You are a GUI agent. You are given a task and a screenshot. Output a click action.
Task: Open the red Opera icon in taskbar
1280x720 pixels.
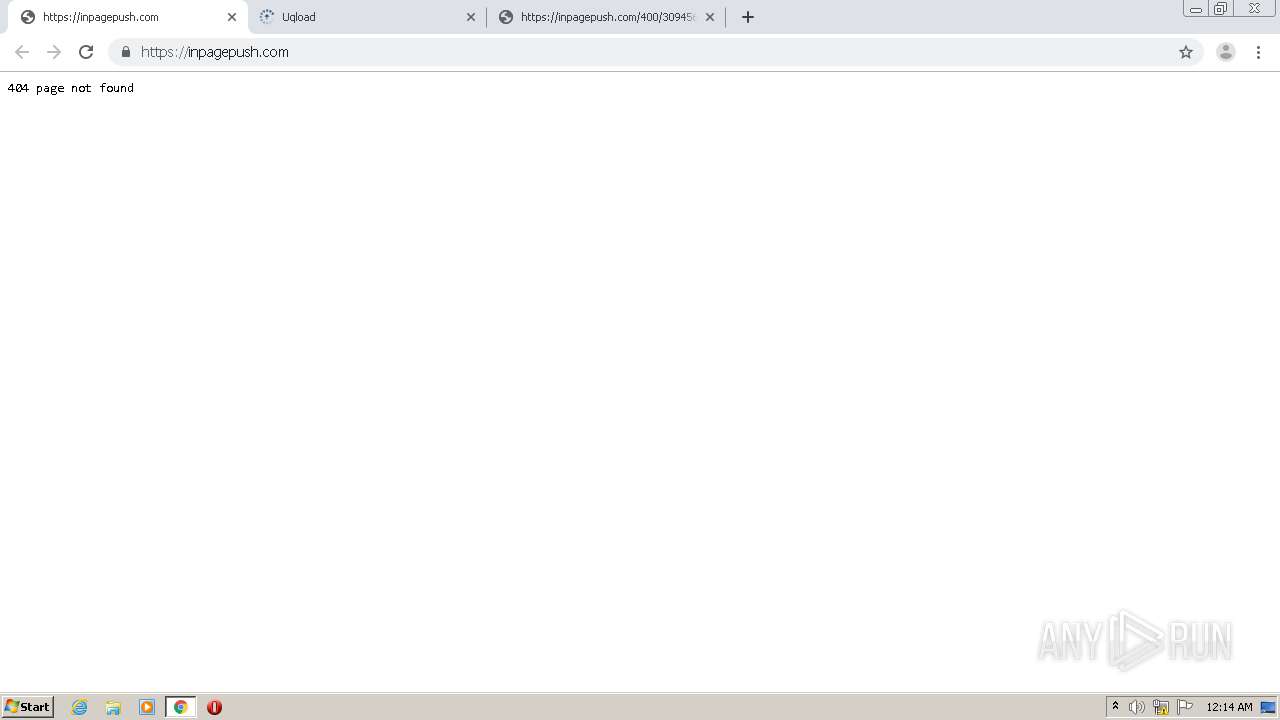click(214, 707)
